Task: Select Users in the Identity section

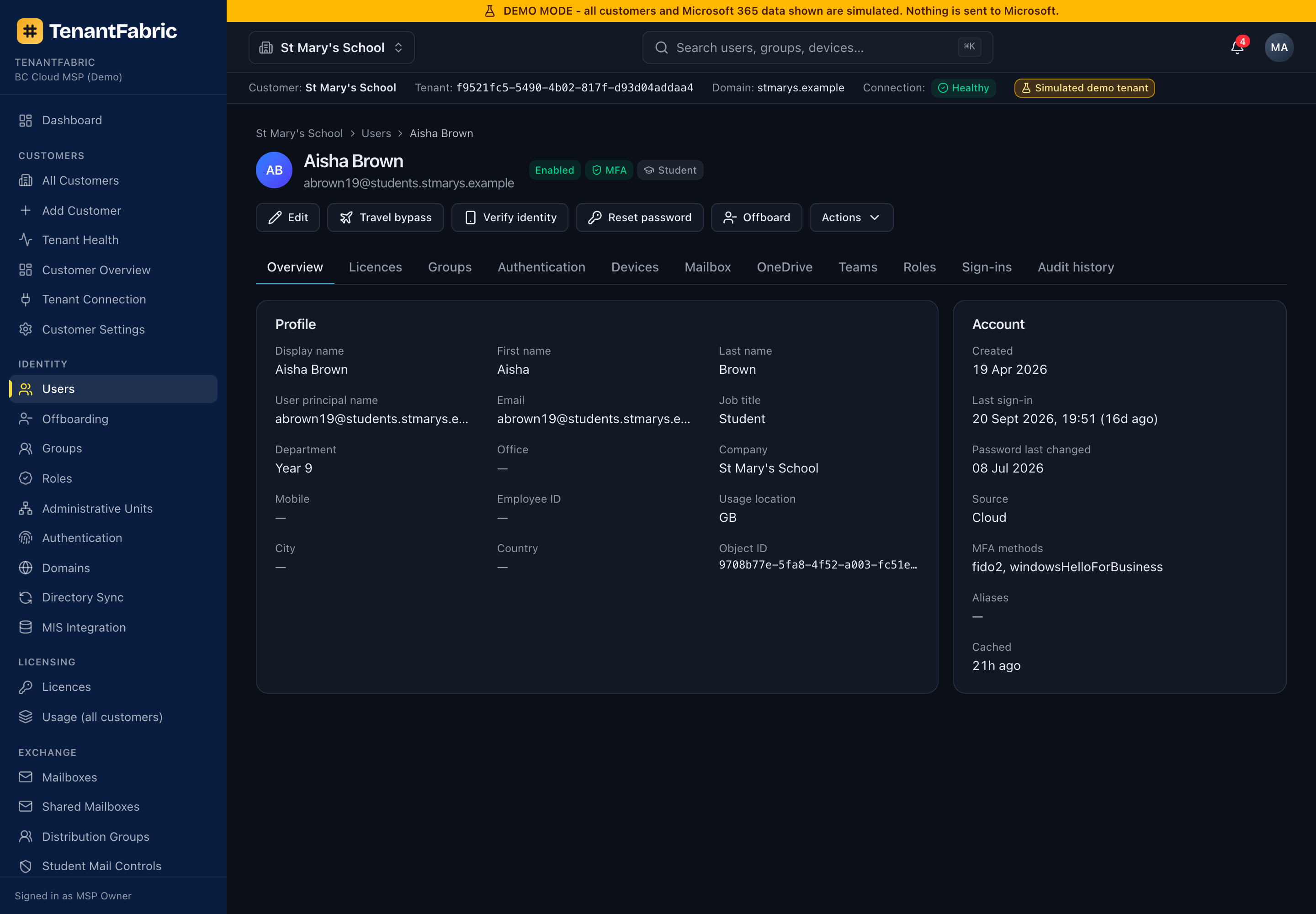Action: (113, 389)
